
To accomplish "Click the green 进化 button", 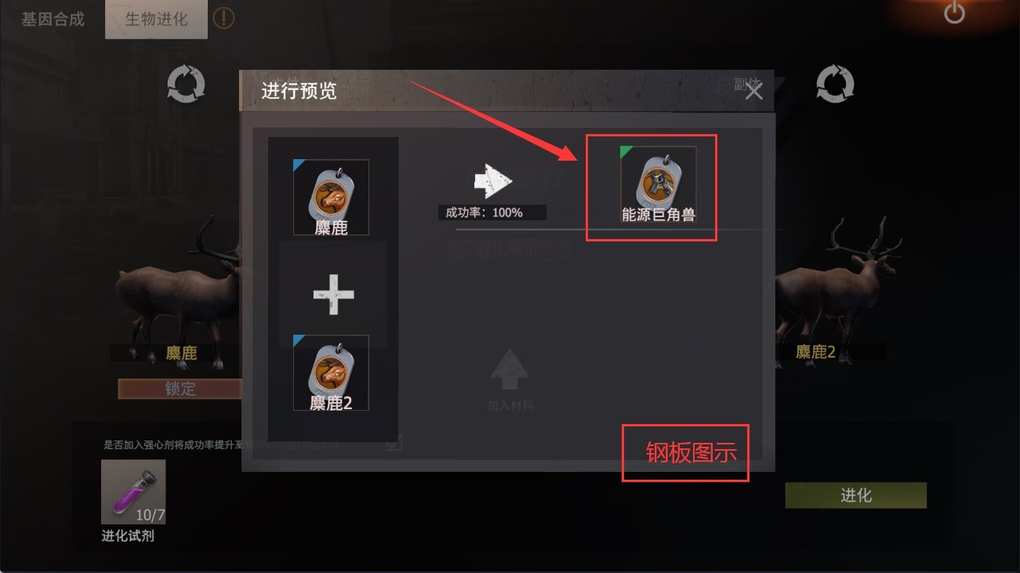I will tap(855, 496).
